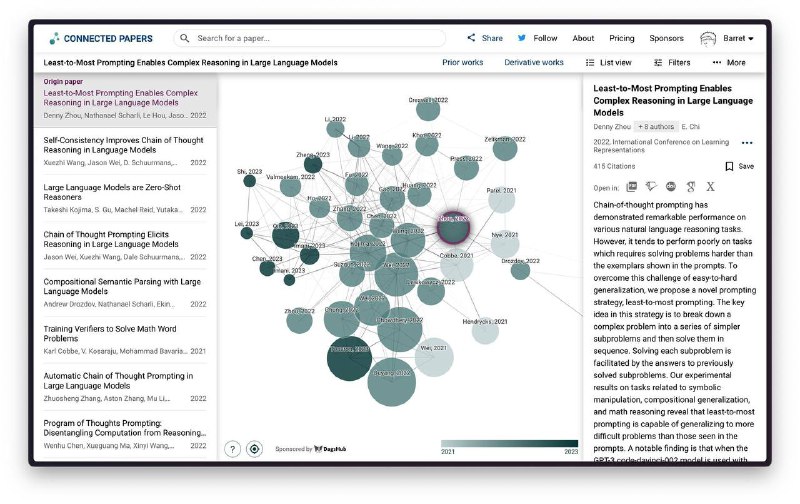Image resolution: width=800 pixels, height=504 pixels.
Task: Click the help question mark button
Action: click(x=232, y=449)
